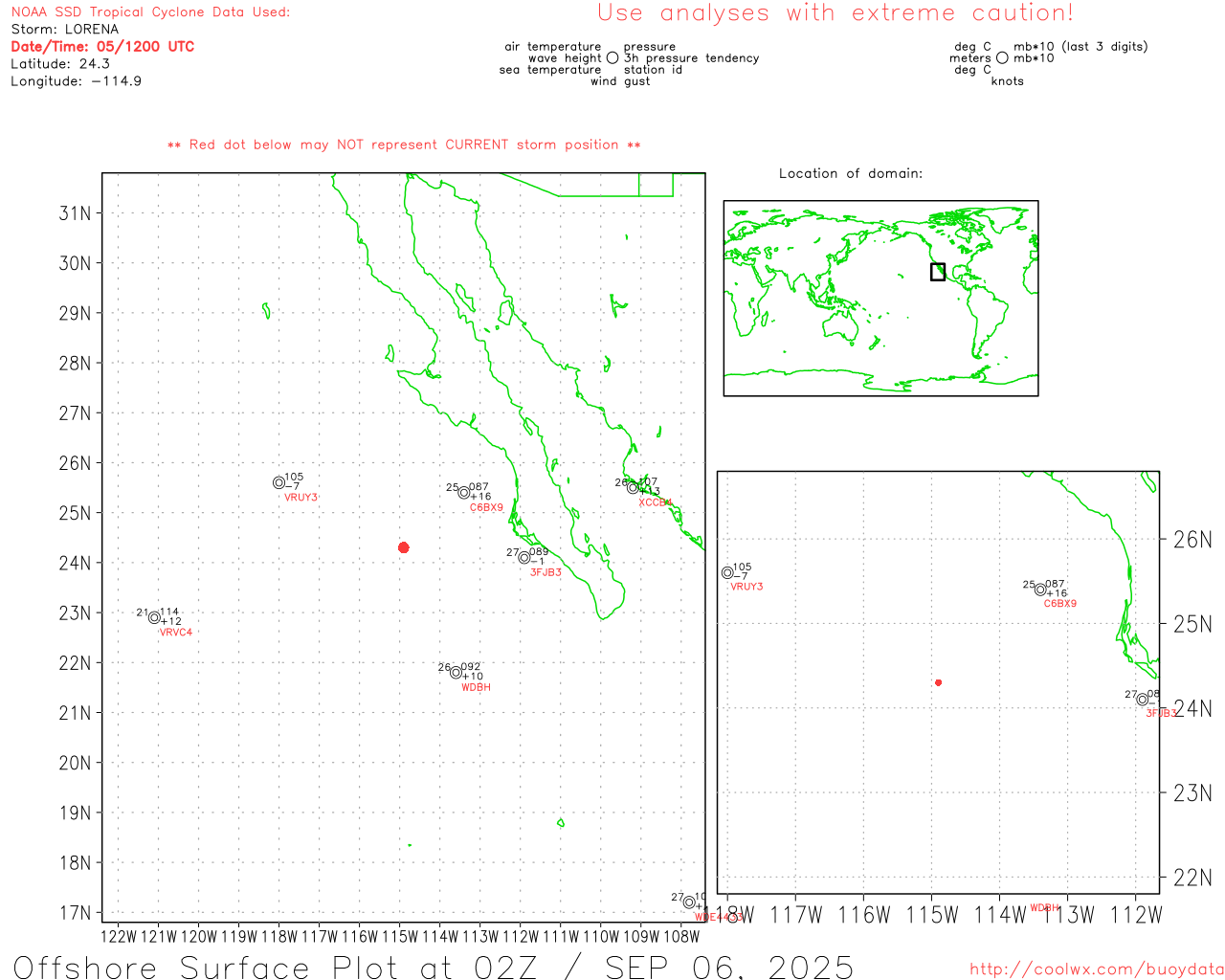Click the 31N latitude axis label
Screen dimensions: 1225x980
[76, 212]
